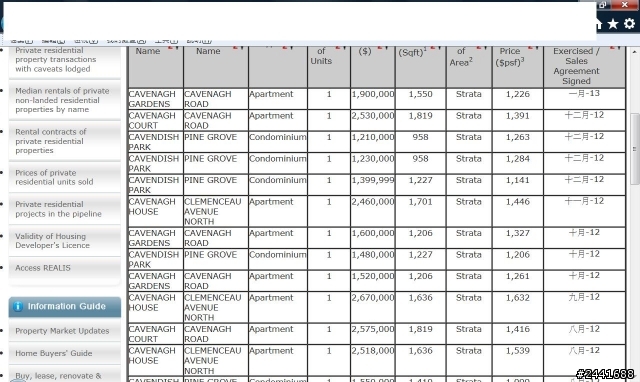This screenshot has width=640, height=382.
Task: Open the browser tools gear icon
Action: click(629, 24)
